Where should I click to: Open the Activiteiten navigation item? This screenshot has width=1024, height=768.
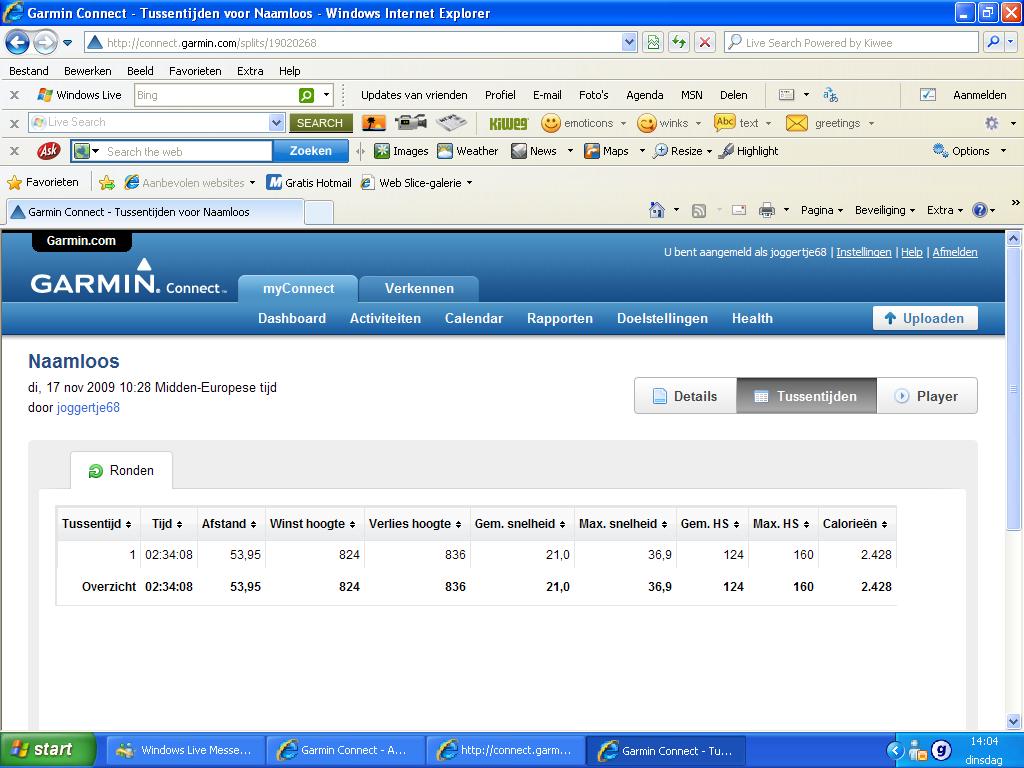[x=385, y=319]
